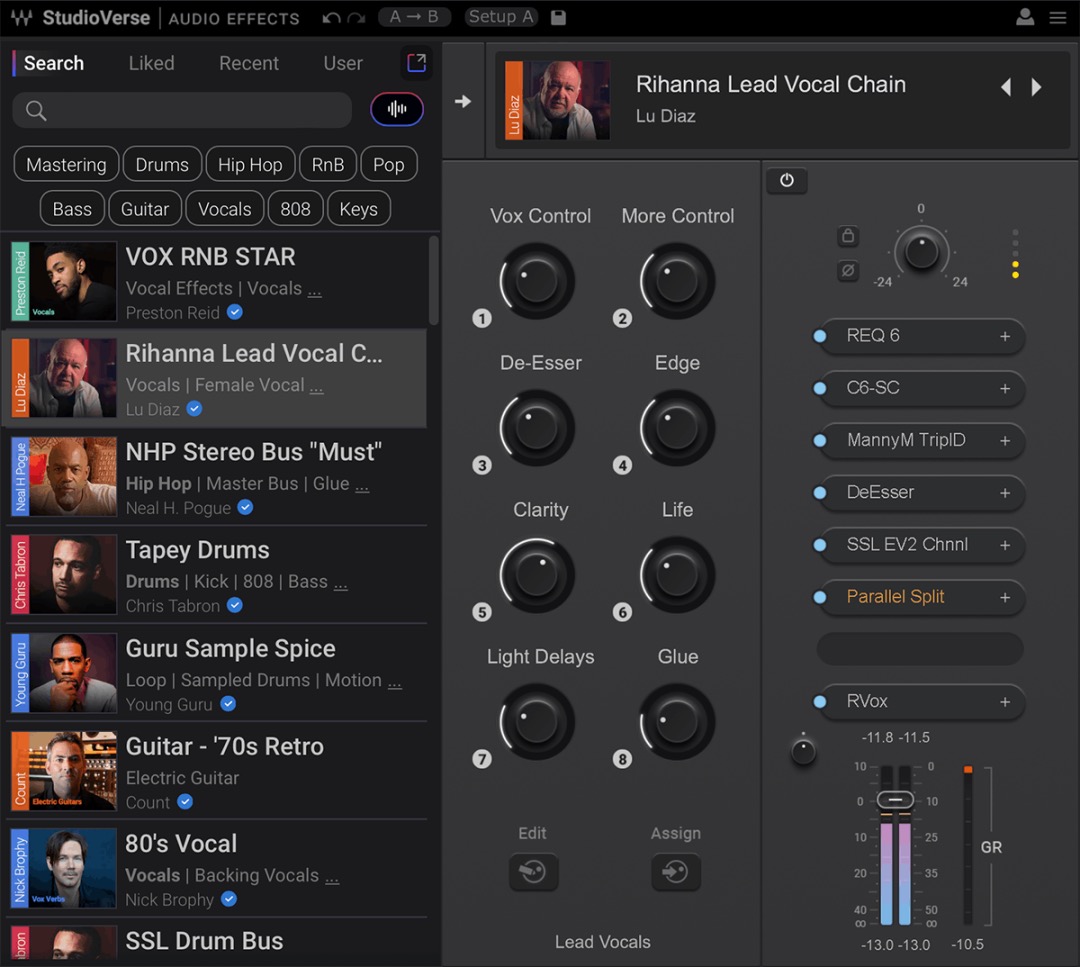The width and height of the screenshot is (1080, 967).
Task: Select Guru Sample Spice preset
Action: click(216, 673)
